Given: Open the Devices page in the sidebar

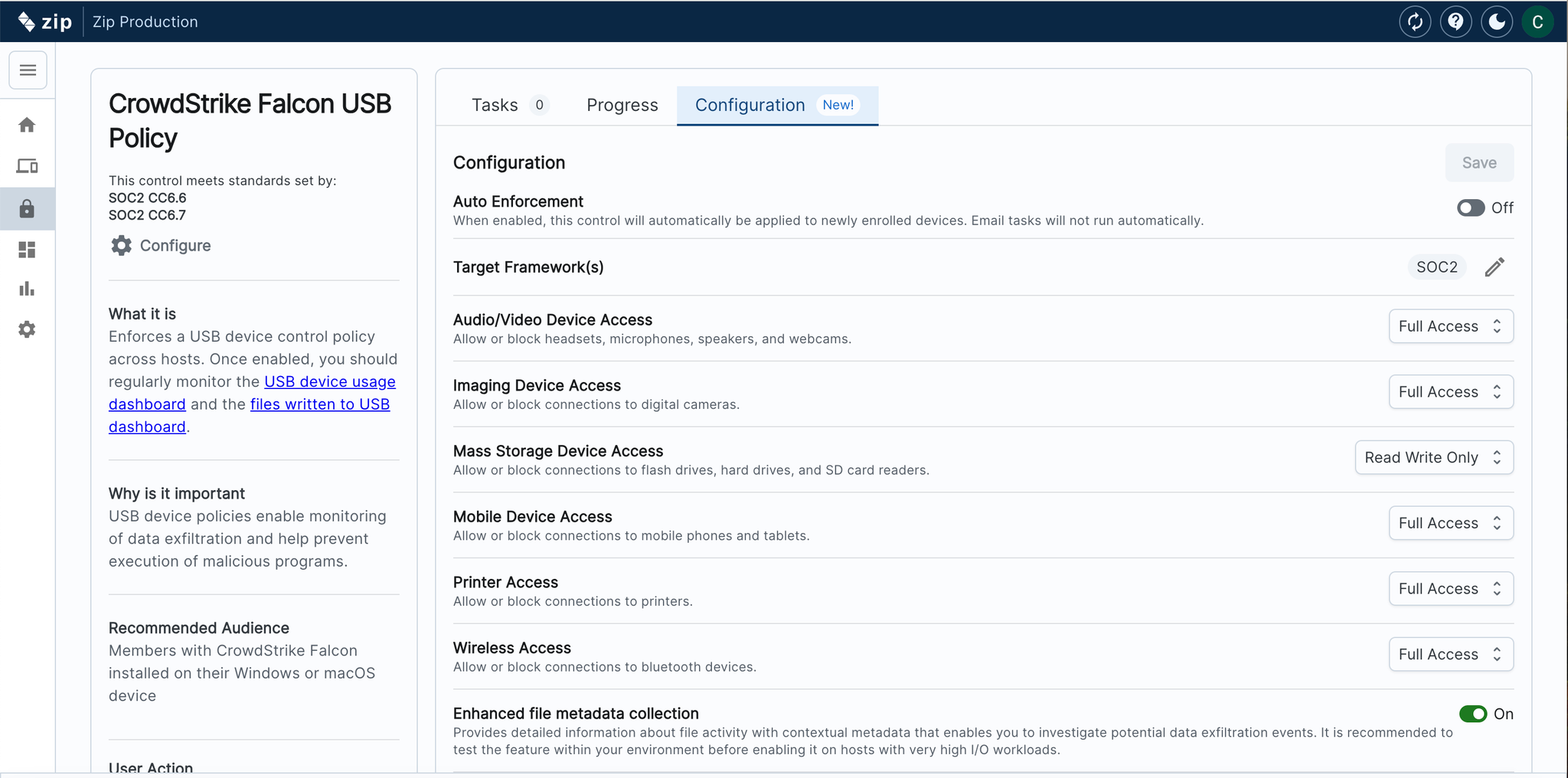Looking at the screenshot, I should [x=28, y=166].
